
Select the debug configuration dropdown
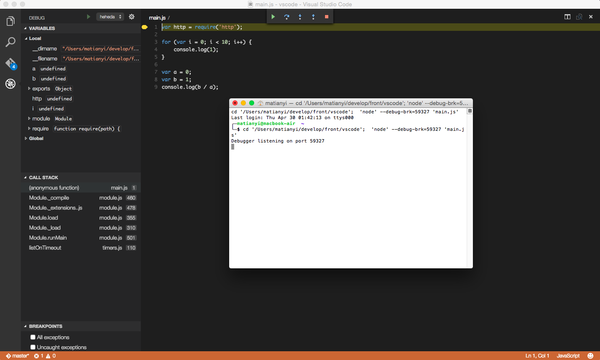(110, 17)
